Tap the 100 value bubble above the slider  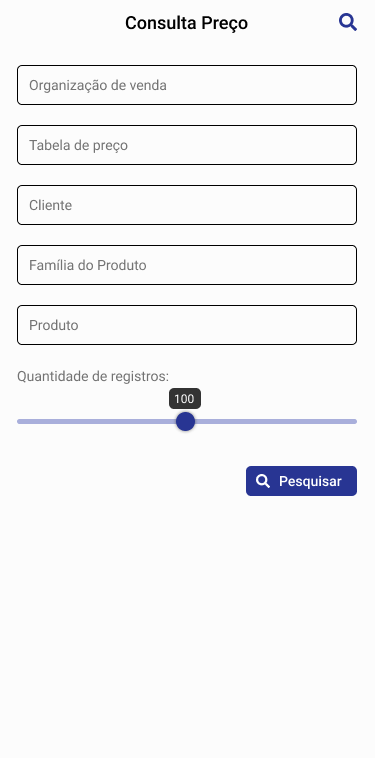point(185,399)
